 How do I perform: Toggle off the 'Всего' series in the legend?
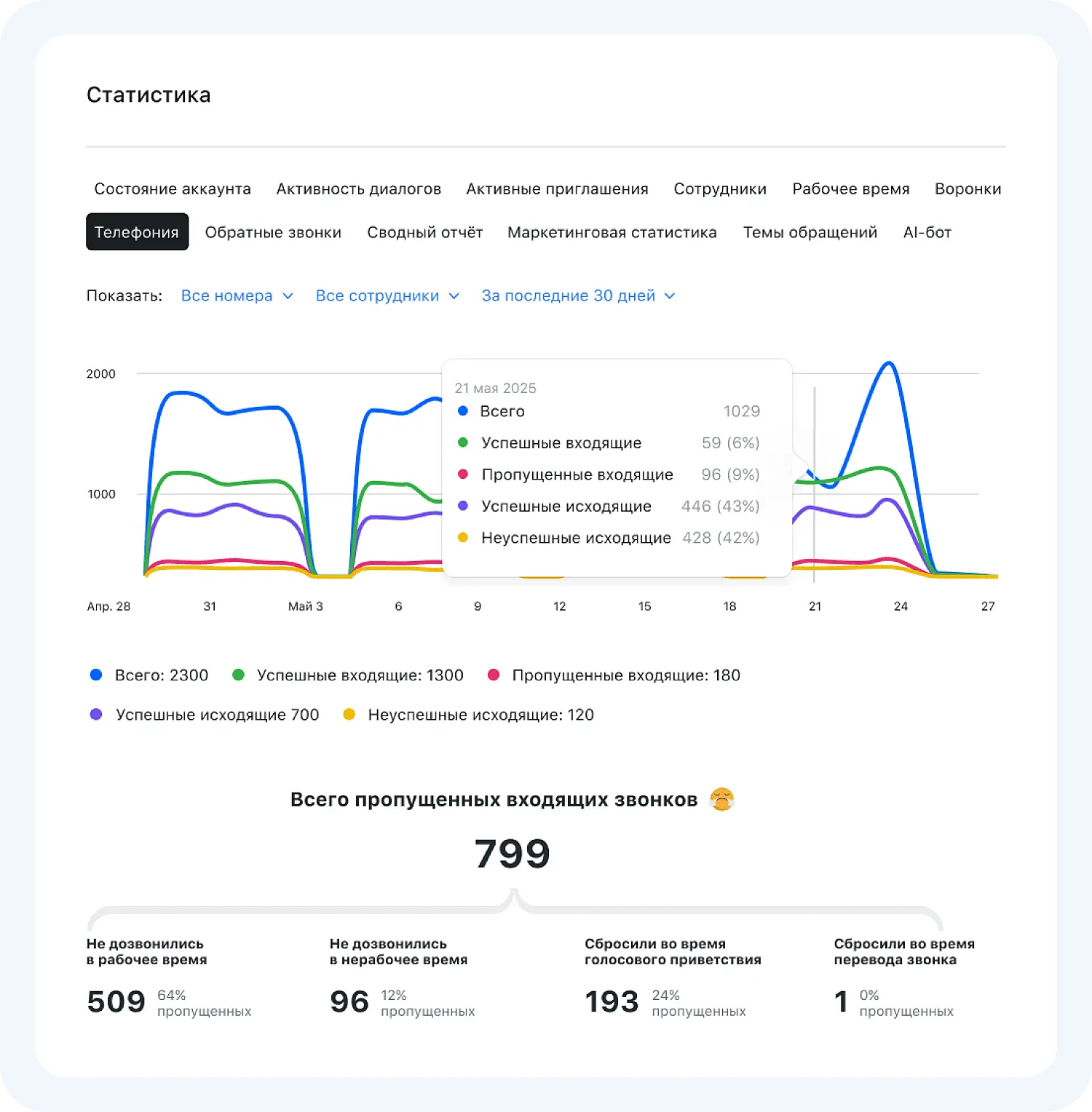pyautogui.click(x=162, y=675)
